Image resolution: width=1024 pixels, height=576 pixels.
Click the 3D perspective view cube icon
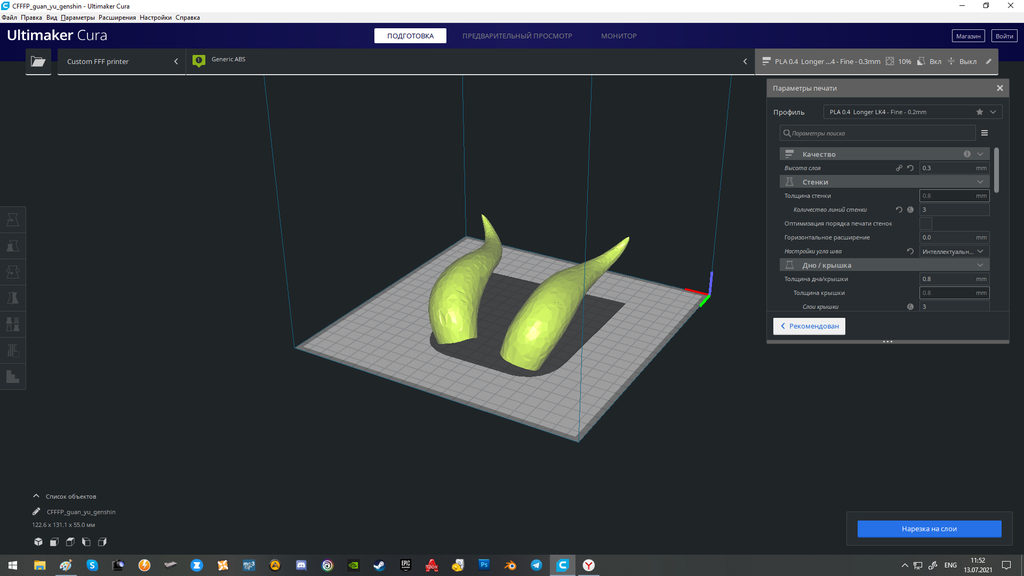point(38,542)
